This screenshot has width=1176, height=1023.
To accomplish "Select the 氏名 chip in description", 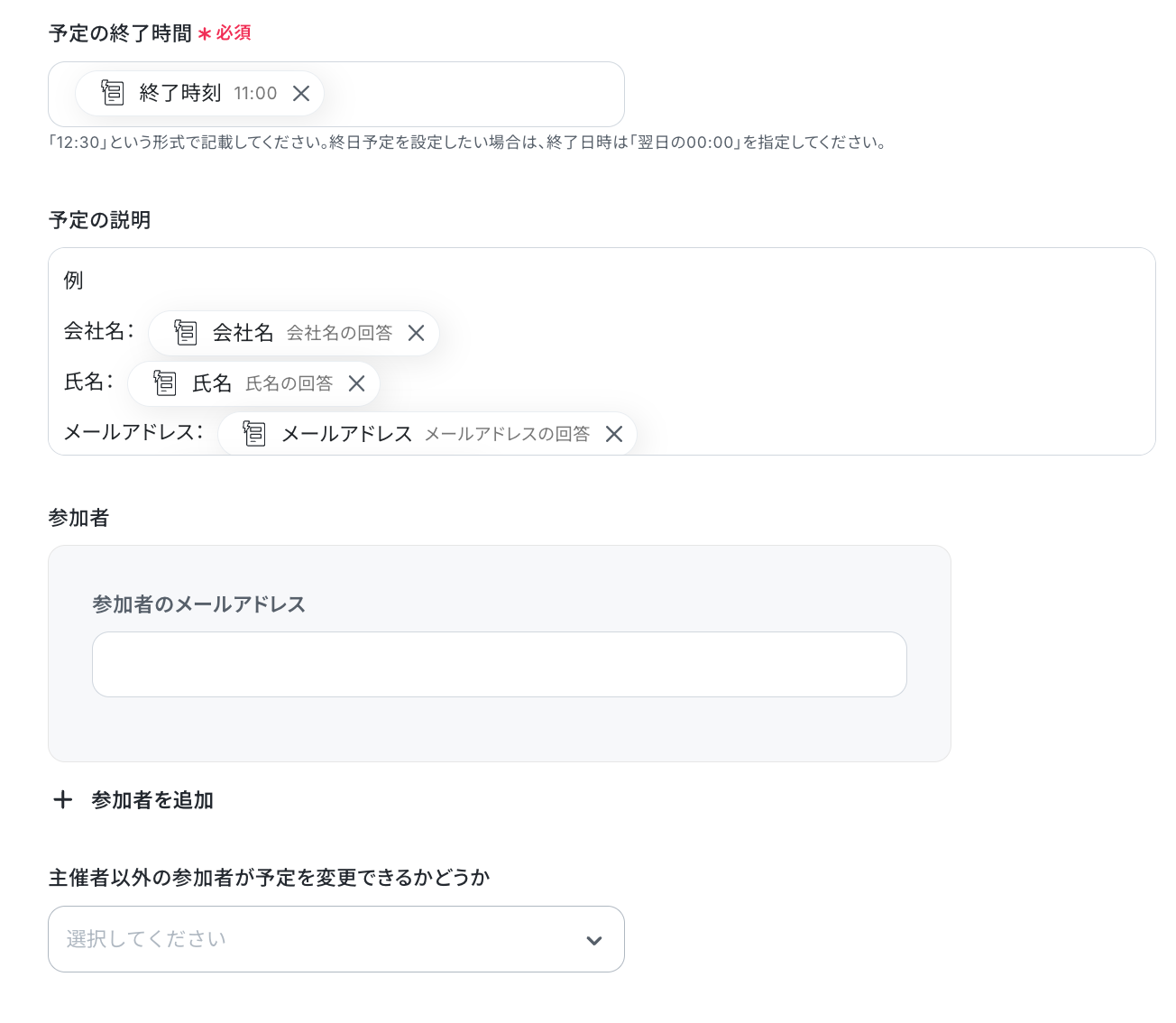I will click(253, 383).
